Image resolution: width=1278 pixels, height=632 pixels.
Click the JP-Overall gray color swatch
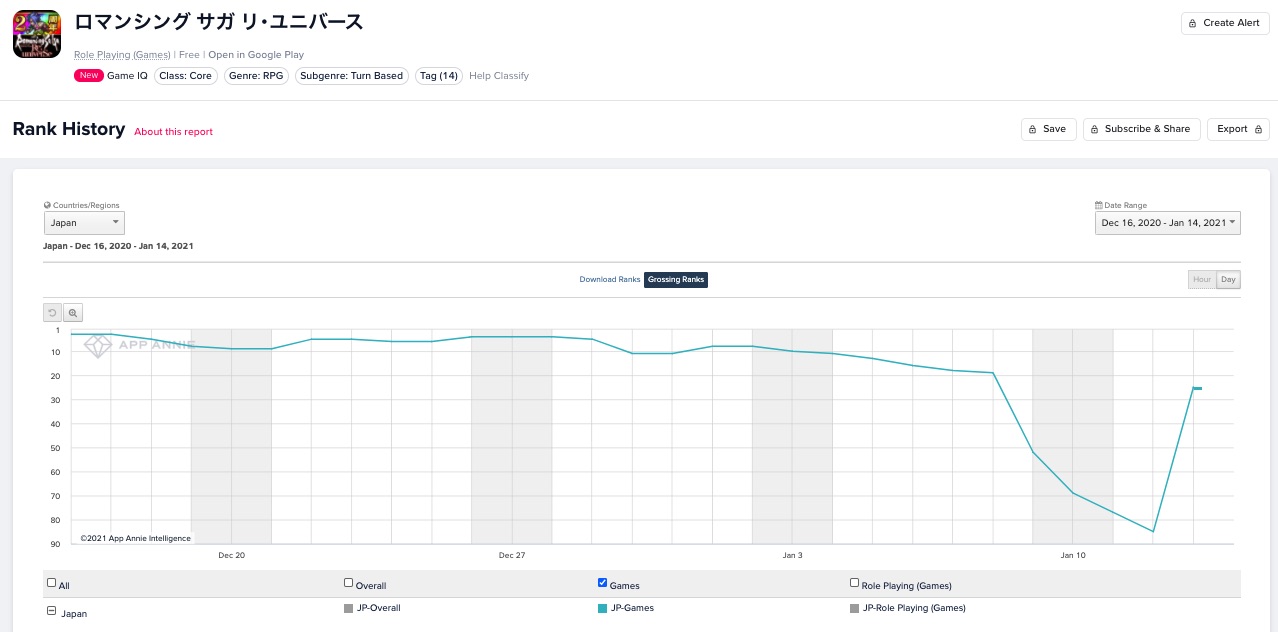348,608
